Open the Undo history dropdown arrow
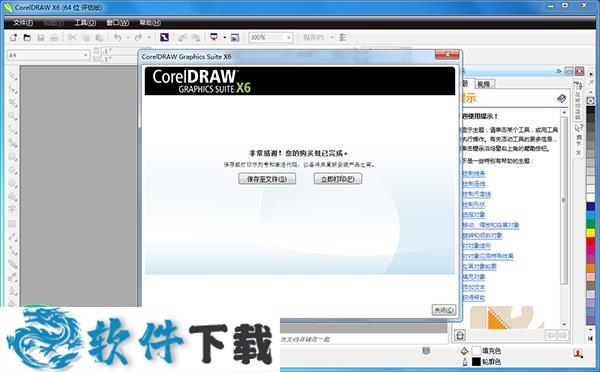 [128, 38]
